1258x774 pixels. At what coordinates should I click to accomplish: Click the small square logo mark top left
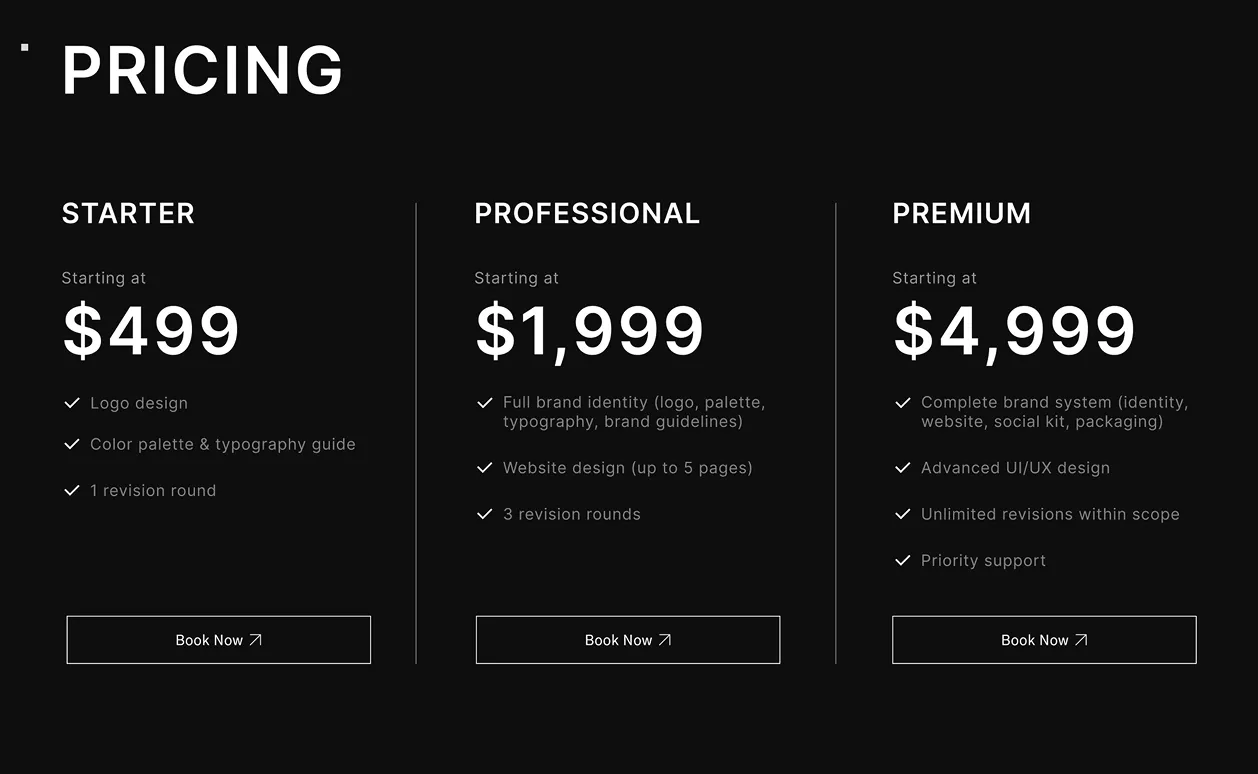click(x=25, y=45)
